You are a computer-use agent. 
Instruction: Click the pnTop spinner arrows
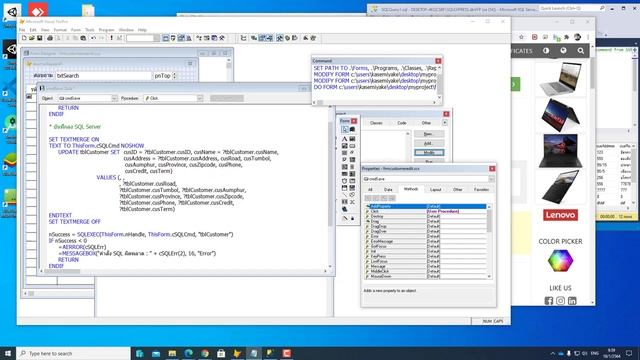click(174, 76)
